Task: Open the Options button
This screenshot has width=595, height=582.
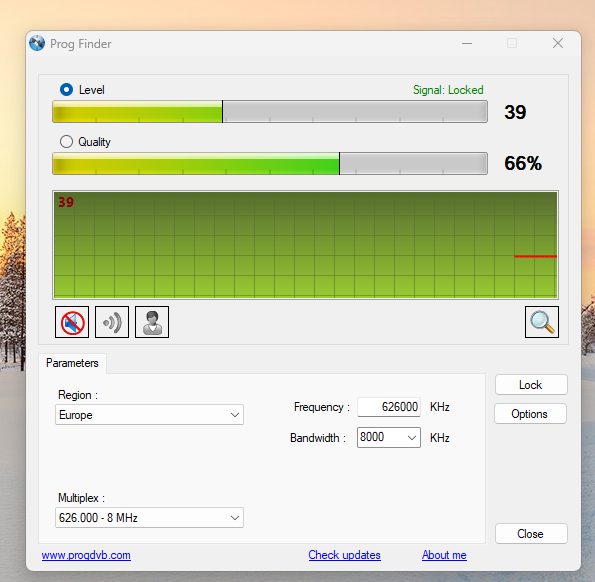Action: click(530, 414)
